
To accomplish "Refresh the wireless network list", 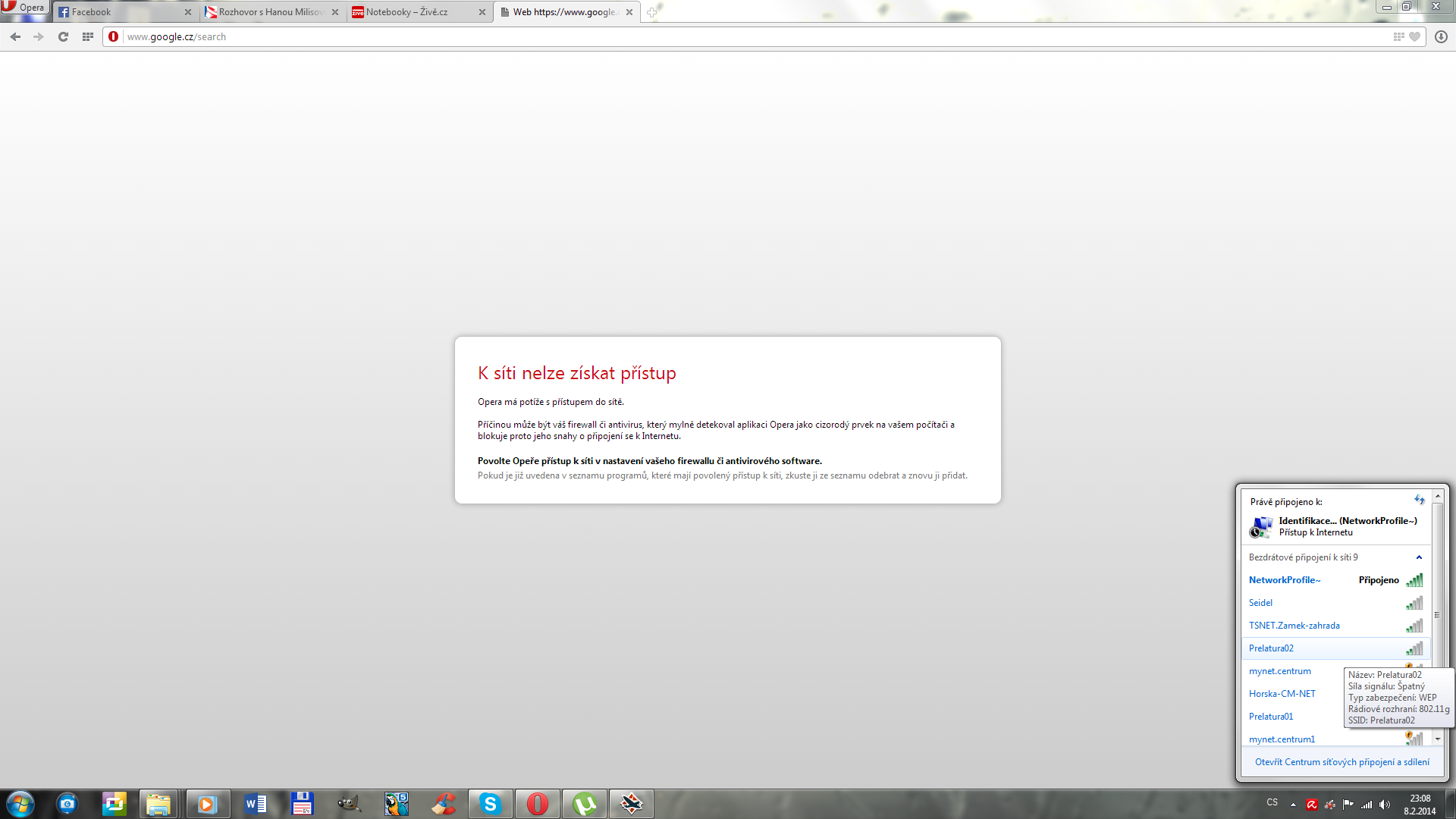I will tap(1419, 500).
